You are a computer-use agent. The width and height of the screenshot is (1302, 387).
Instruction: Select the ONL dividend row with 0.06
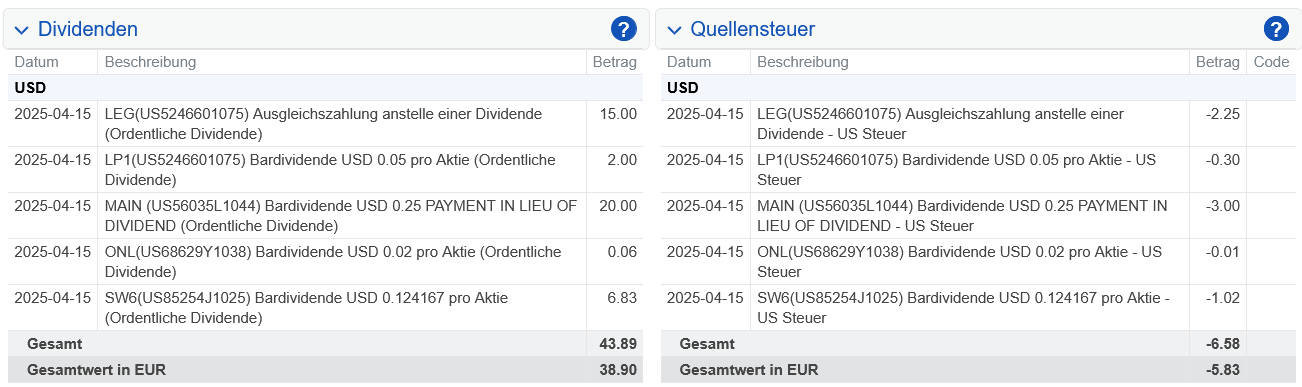(325, 262)
